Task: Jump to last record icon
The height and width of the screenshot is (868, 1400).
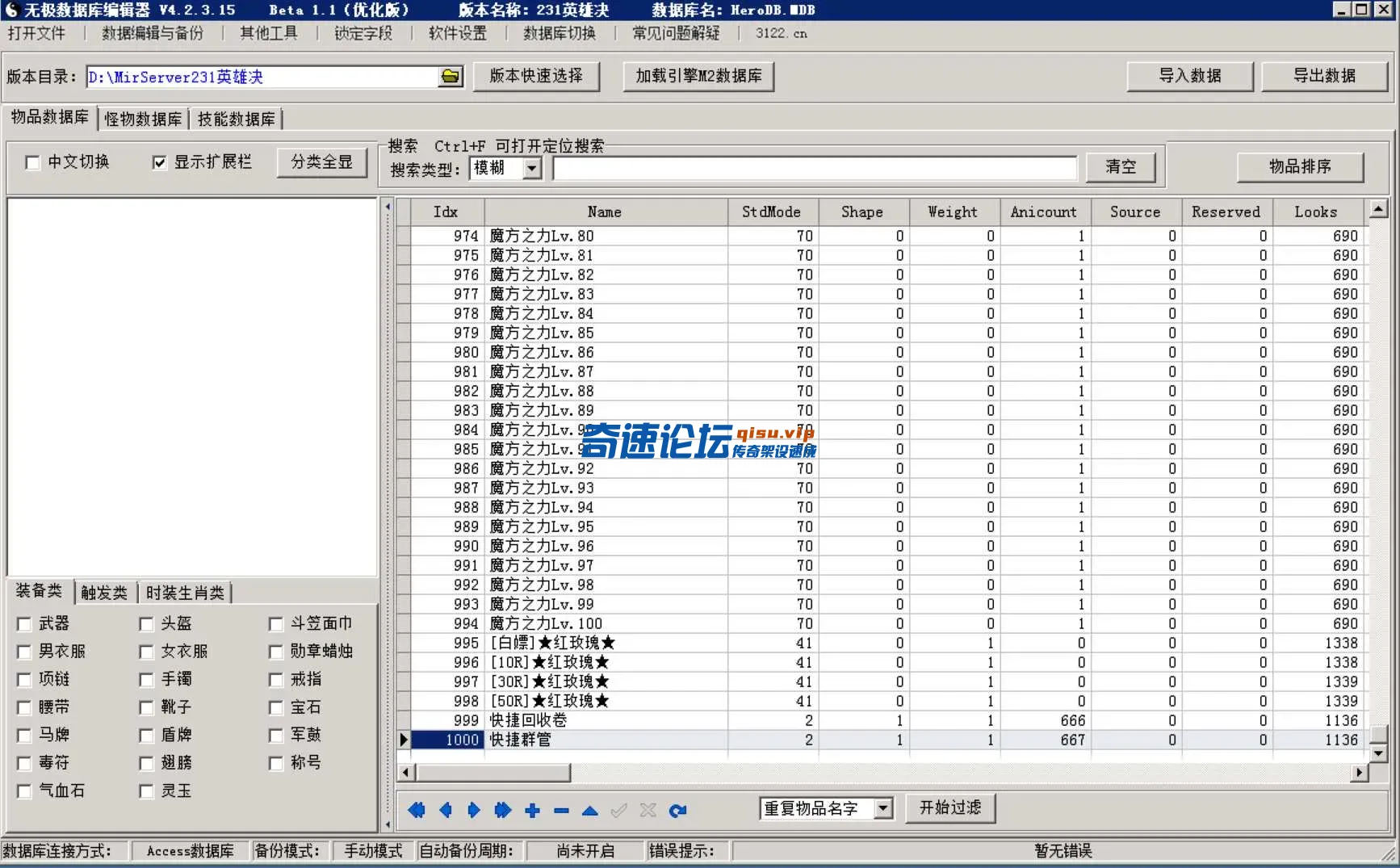Action: 503,810
